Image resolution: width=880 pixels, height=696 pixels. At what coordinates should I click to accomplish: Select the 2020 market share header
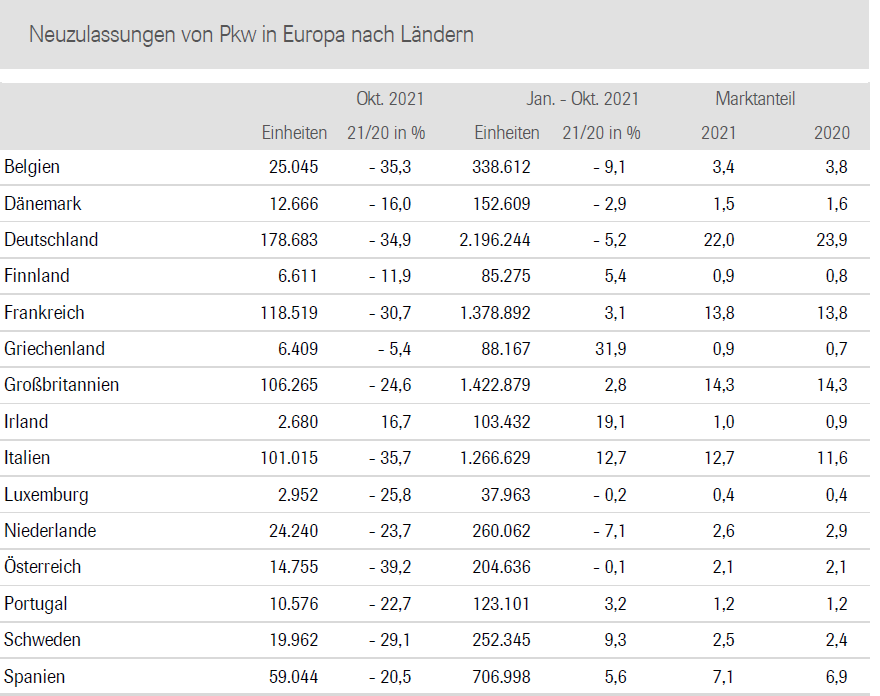(x=832, y=132)
